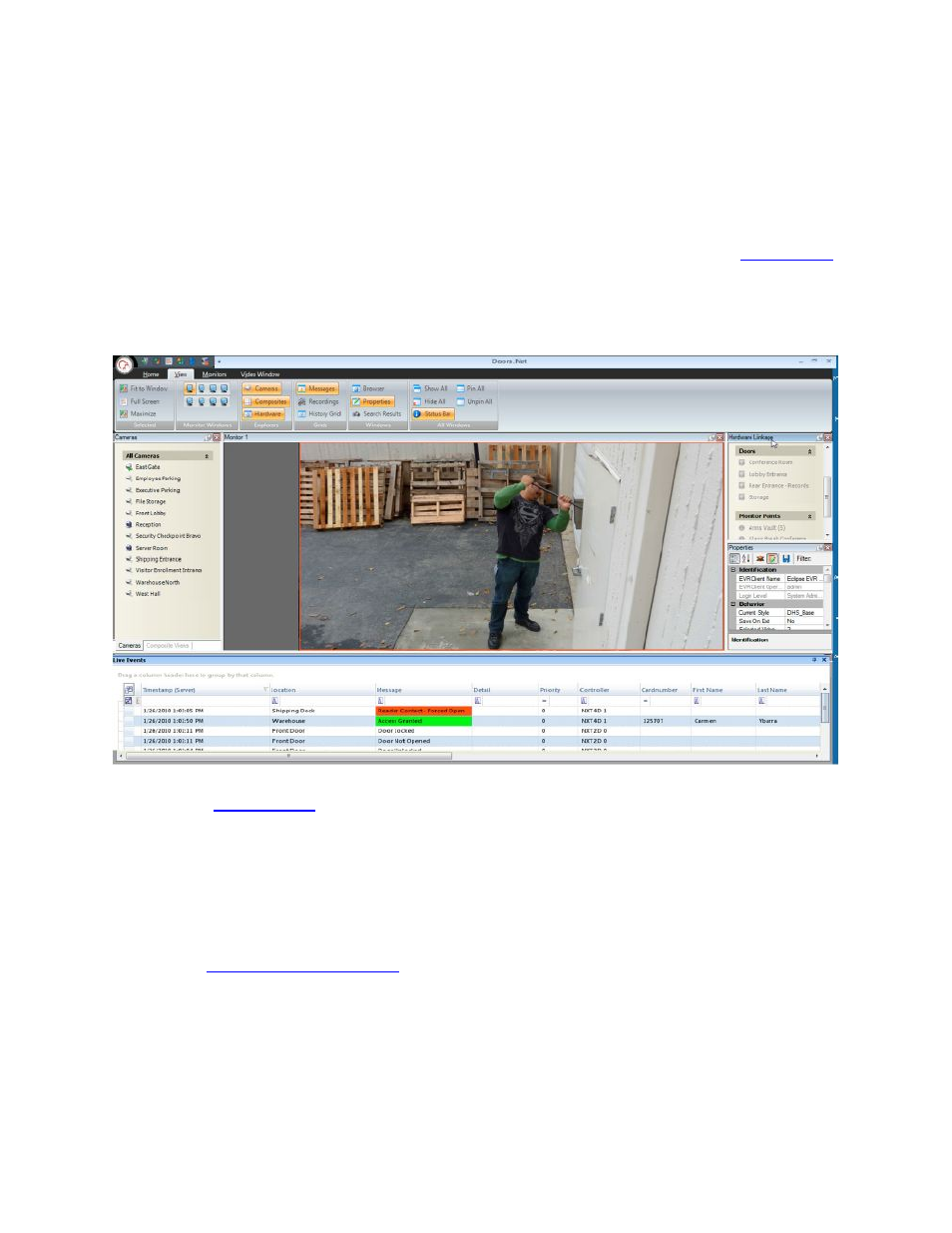Screen dimensions: 952x1233
Task: Open the Location column filter icon
Action: click(275, 701)
